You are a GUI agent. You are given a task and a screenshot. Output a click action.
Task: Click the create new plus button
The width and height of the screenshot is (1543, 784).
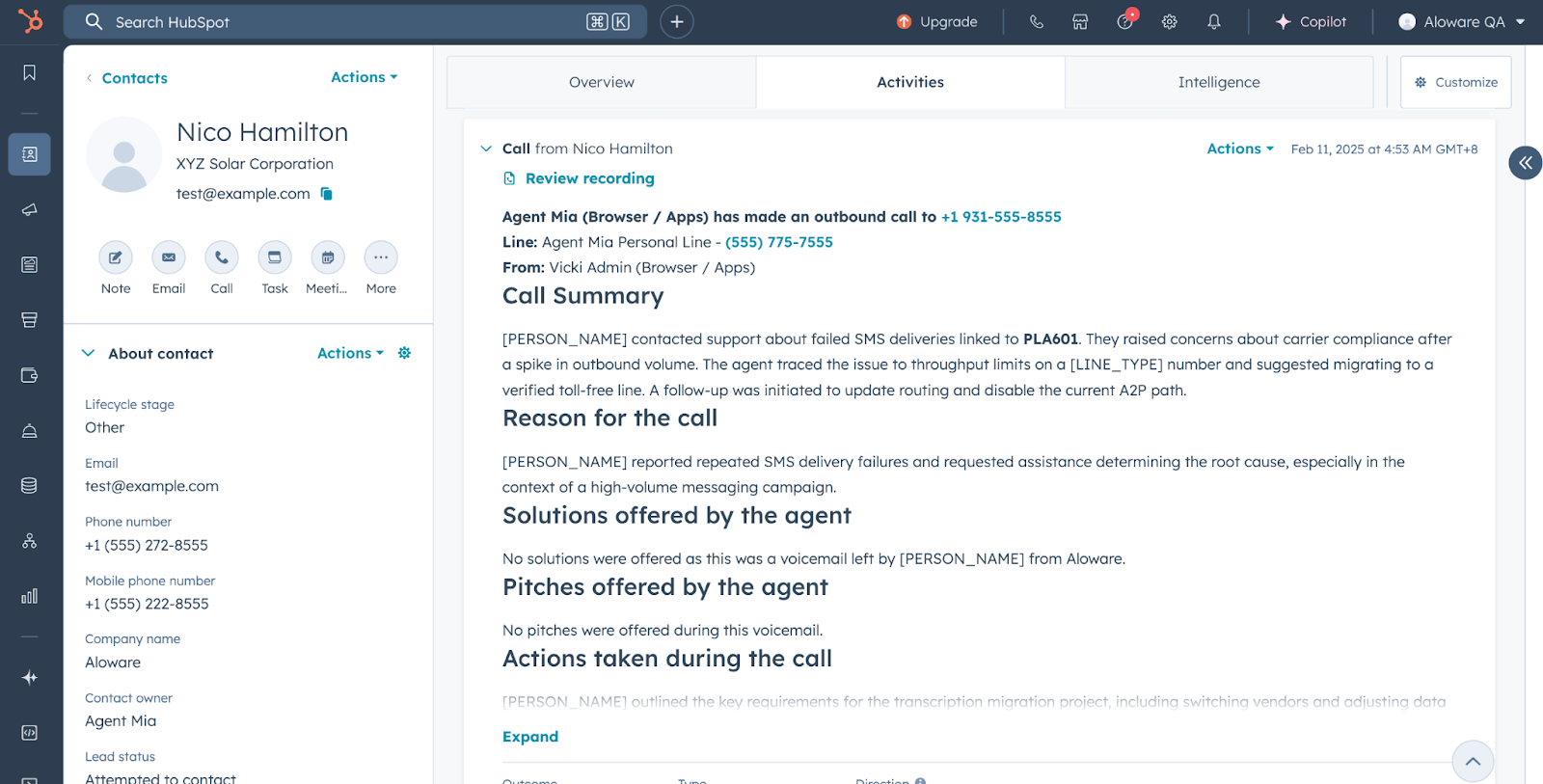677,21
